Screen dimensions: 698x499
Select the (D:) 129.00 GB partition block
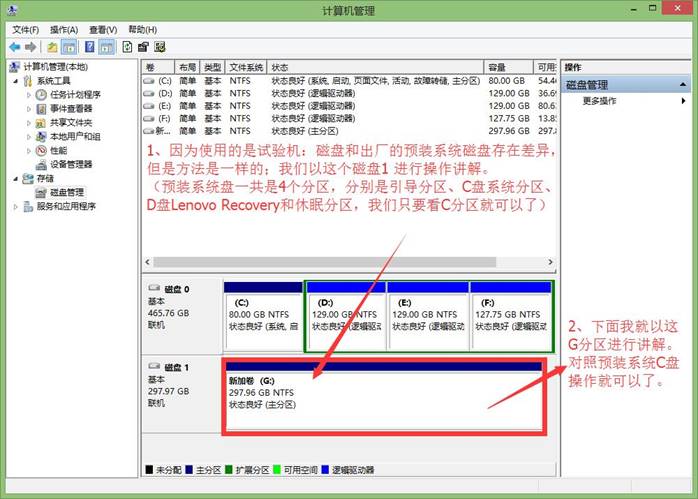pos(344,315)
